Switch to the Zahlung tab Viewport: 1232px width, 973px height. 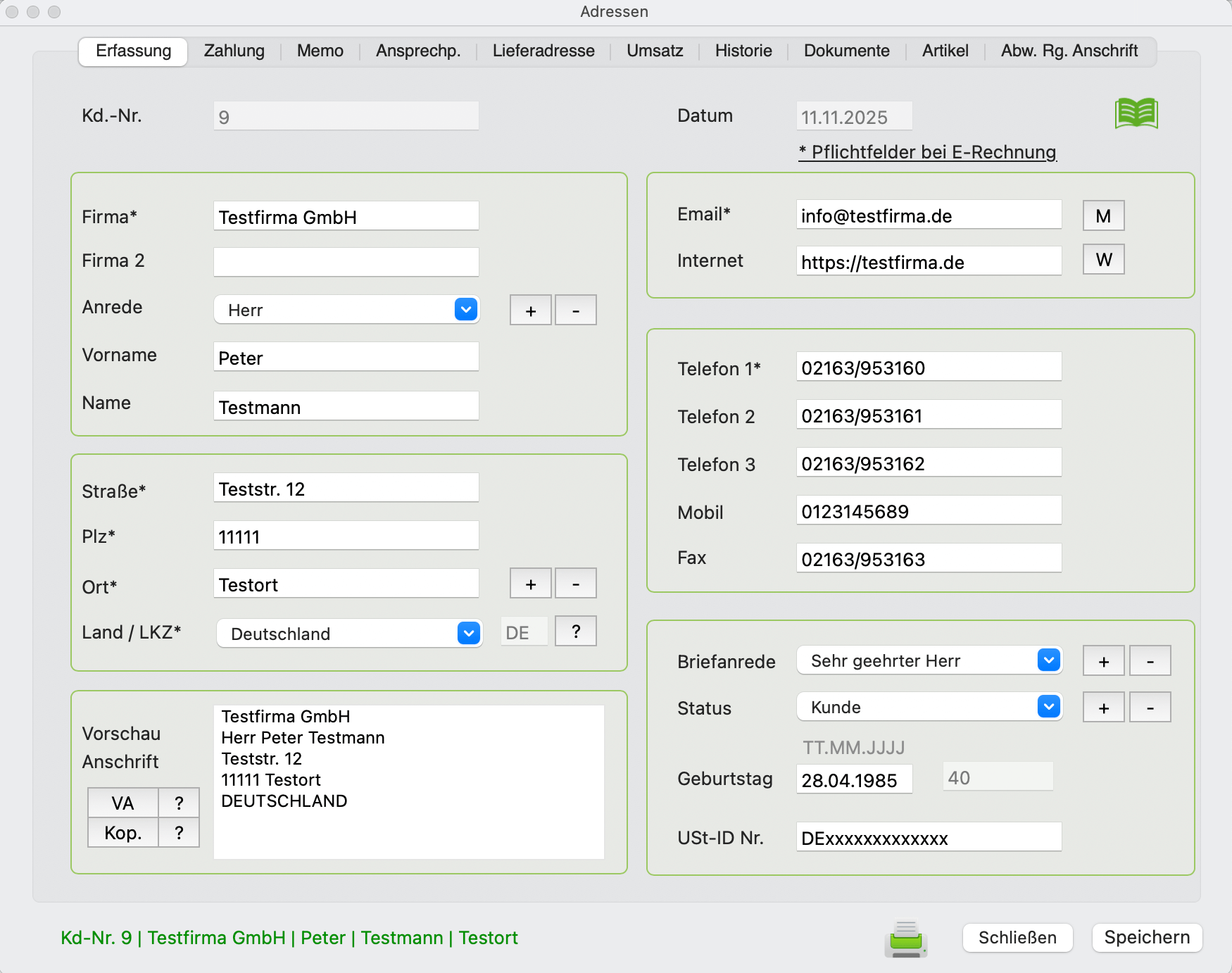click(234, 51)
